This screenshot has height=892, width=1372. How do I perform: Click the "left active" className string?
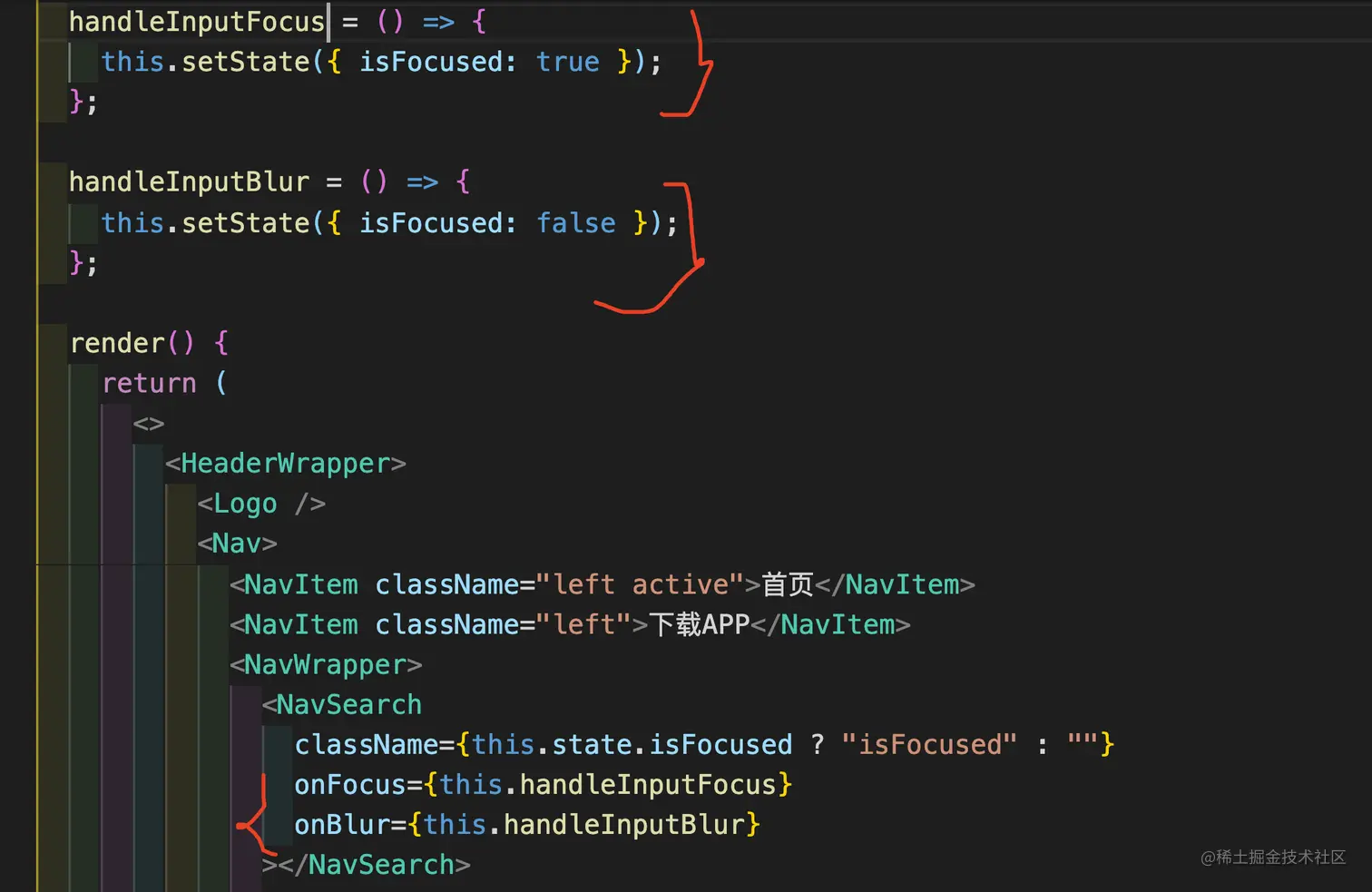tap(641, 584)
